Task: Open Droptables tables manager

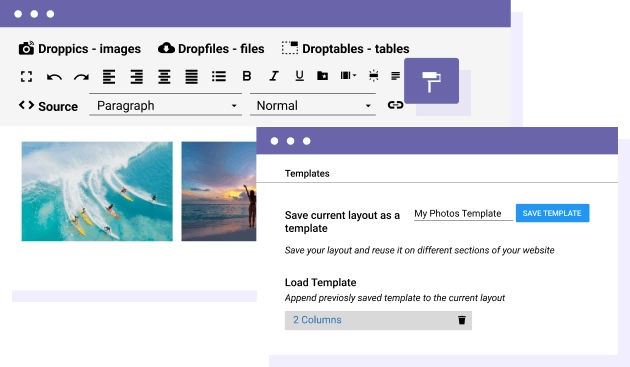Action: click(x=346, y=49)
